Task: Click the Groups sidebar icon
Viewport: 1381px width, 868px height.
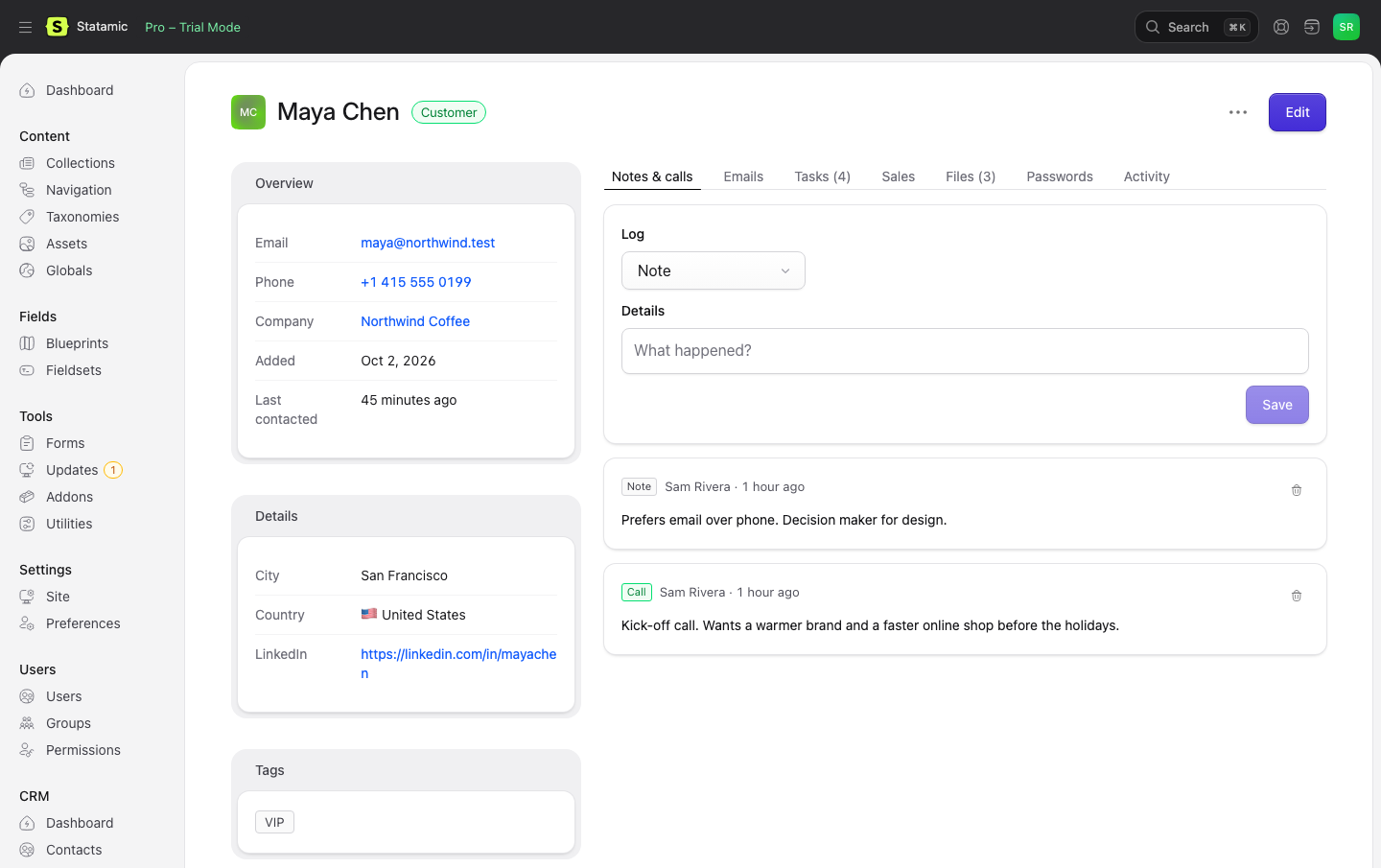Action: pos(27,723)
